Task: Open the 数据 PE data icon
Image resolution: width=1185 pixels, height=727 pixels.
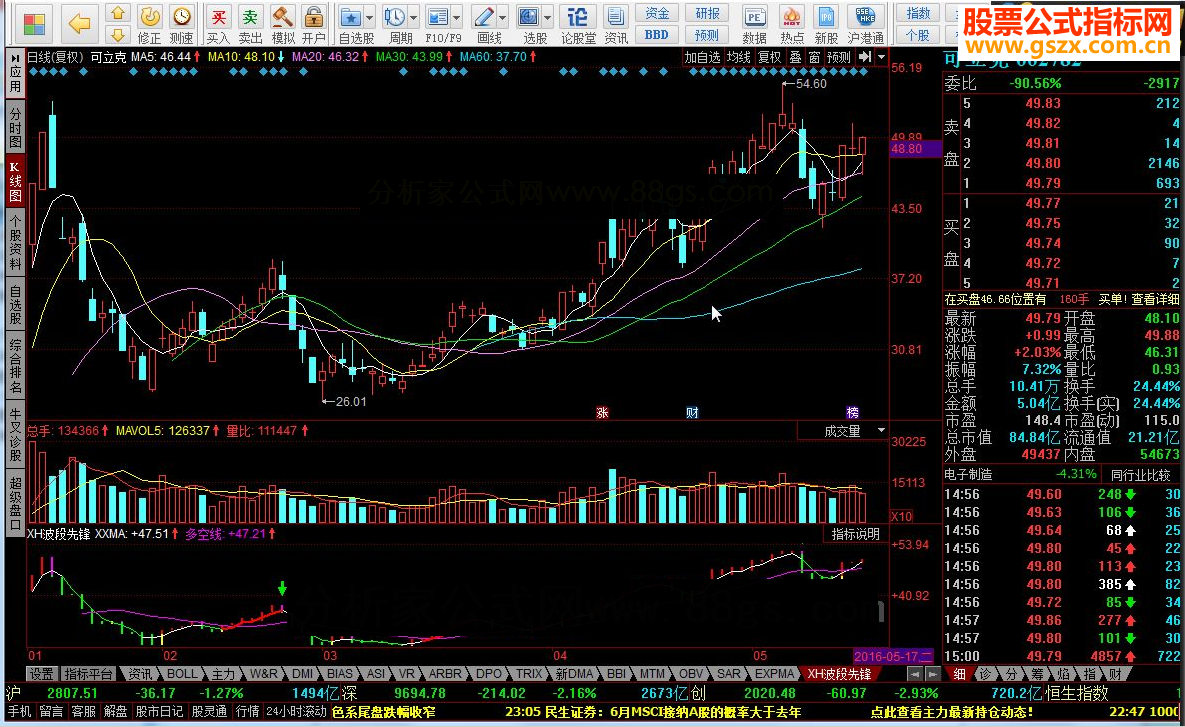Action: click(x=754, y=24)
